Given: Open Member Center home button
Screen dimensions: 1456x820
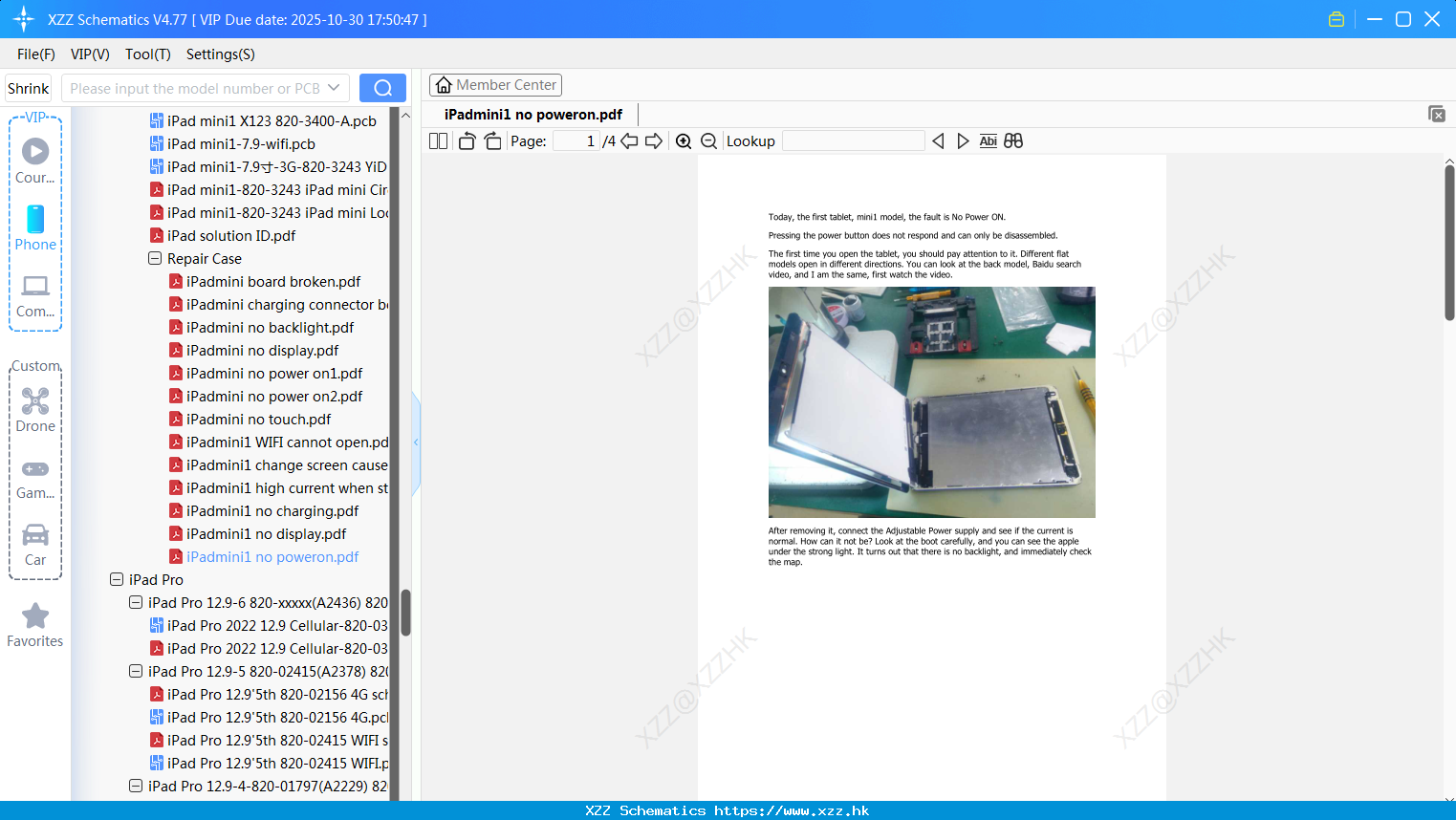Looking at the screenshot, I should (495, 85).
